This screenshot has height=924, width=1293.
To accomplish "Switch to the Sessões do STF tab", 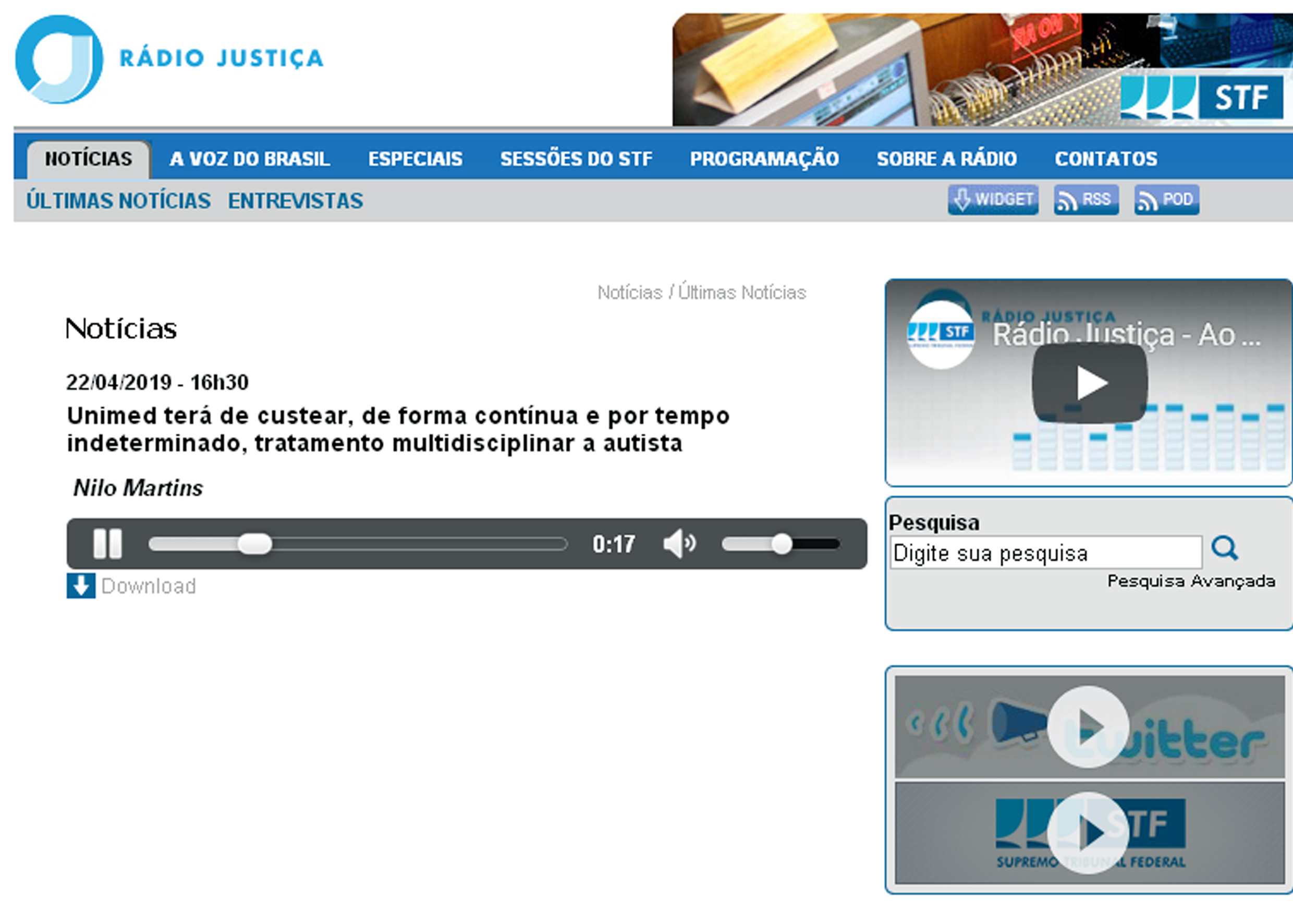I will point(576,159).
